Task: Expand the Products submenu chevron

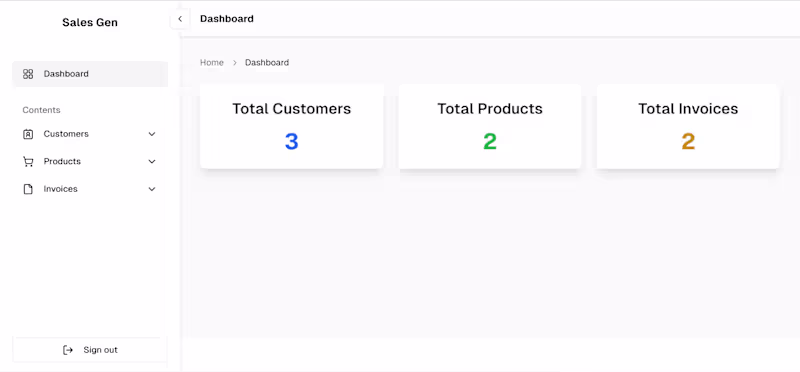Action: tap(152, 162)
